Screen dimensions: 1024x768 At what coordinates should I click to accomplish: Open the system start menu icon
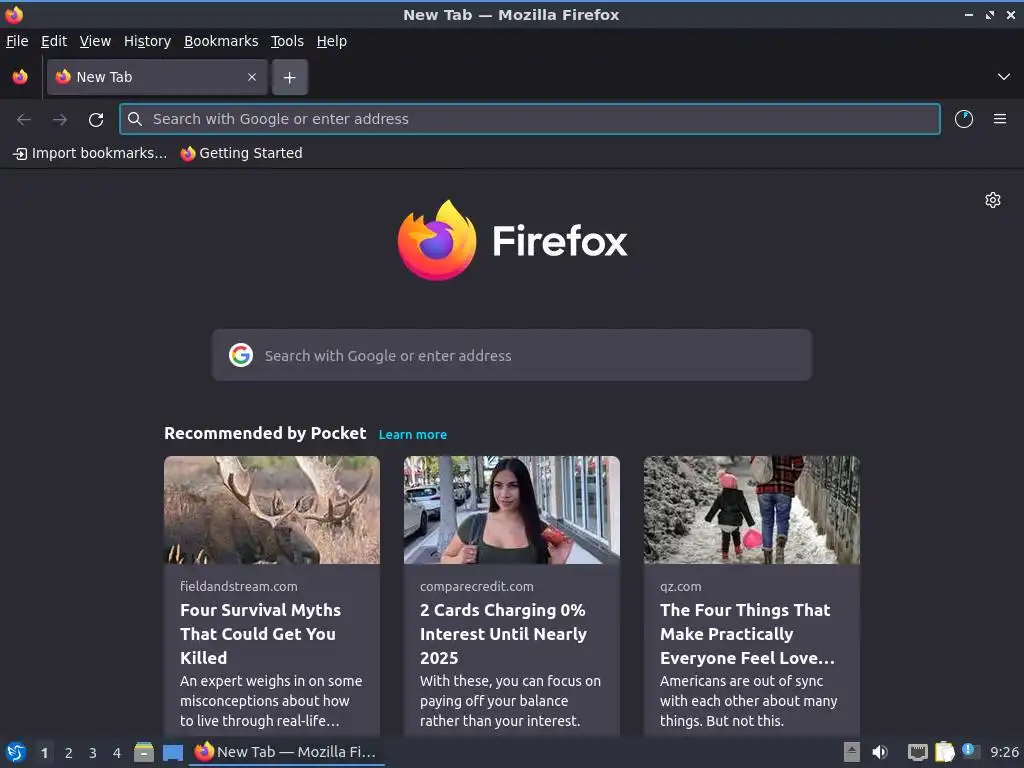(16, 752)
